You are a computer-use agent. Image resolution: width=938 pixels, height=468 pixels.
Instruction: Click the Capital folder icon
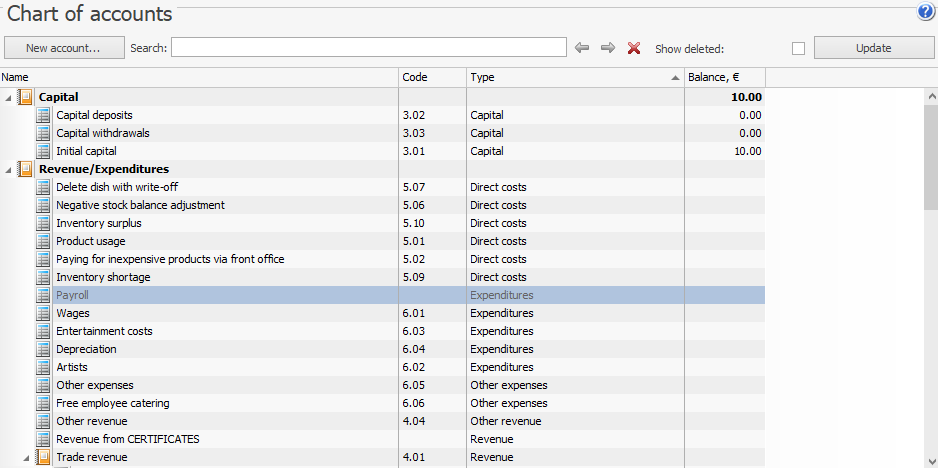pos(26,97)
